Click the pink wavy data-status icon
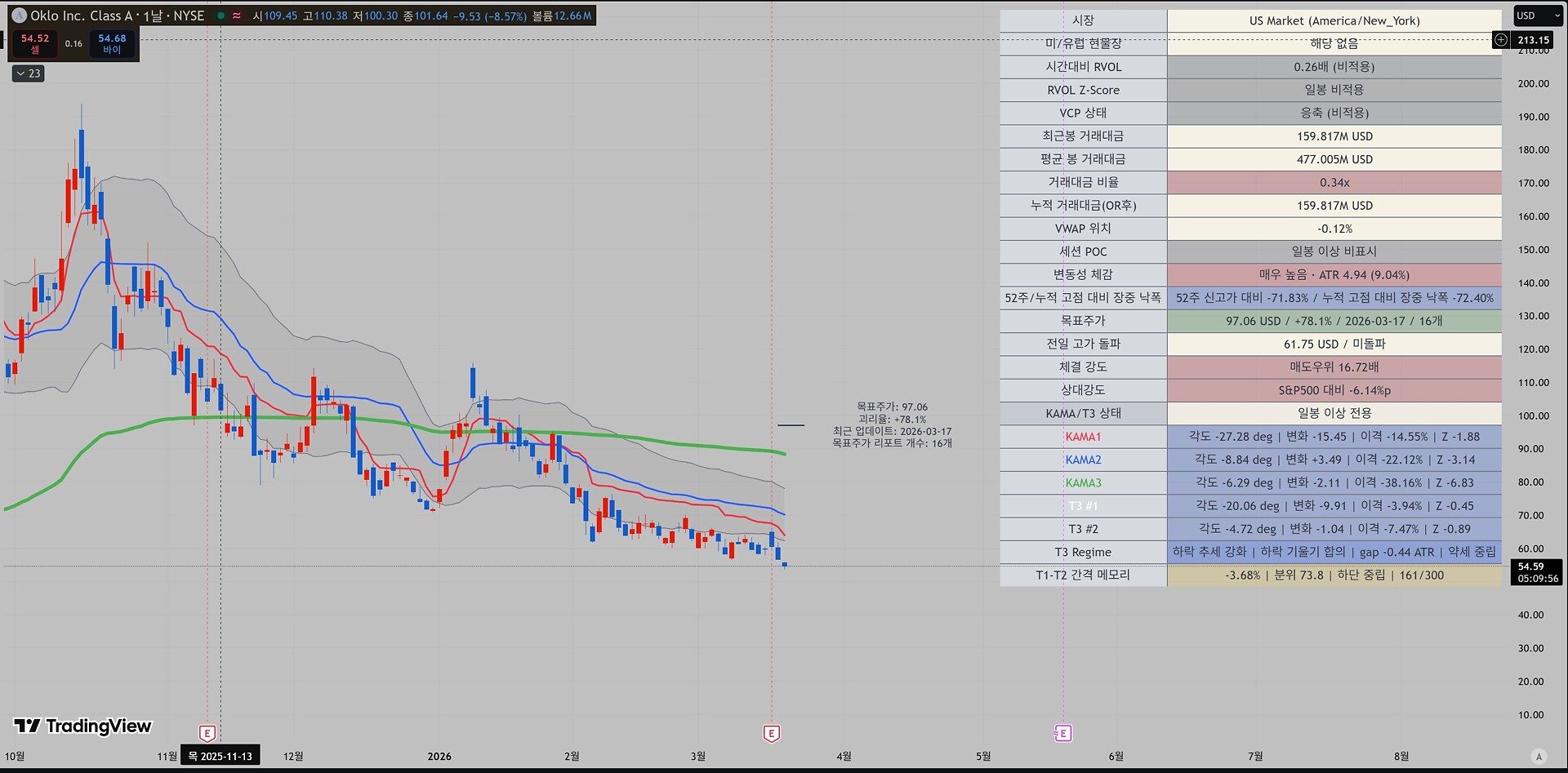The height and width of the screenshot is (773, 1568). (x=237, y=16)
